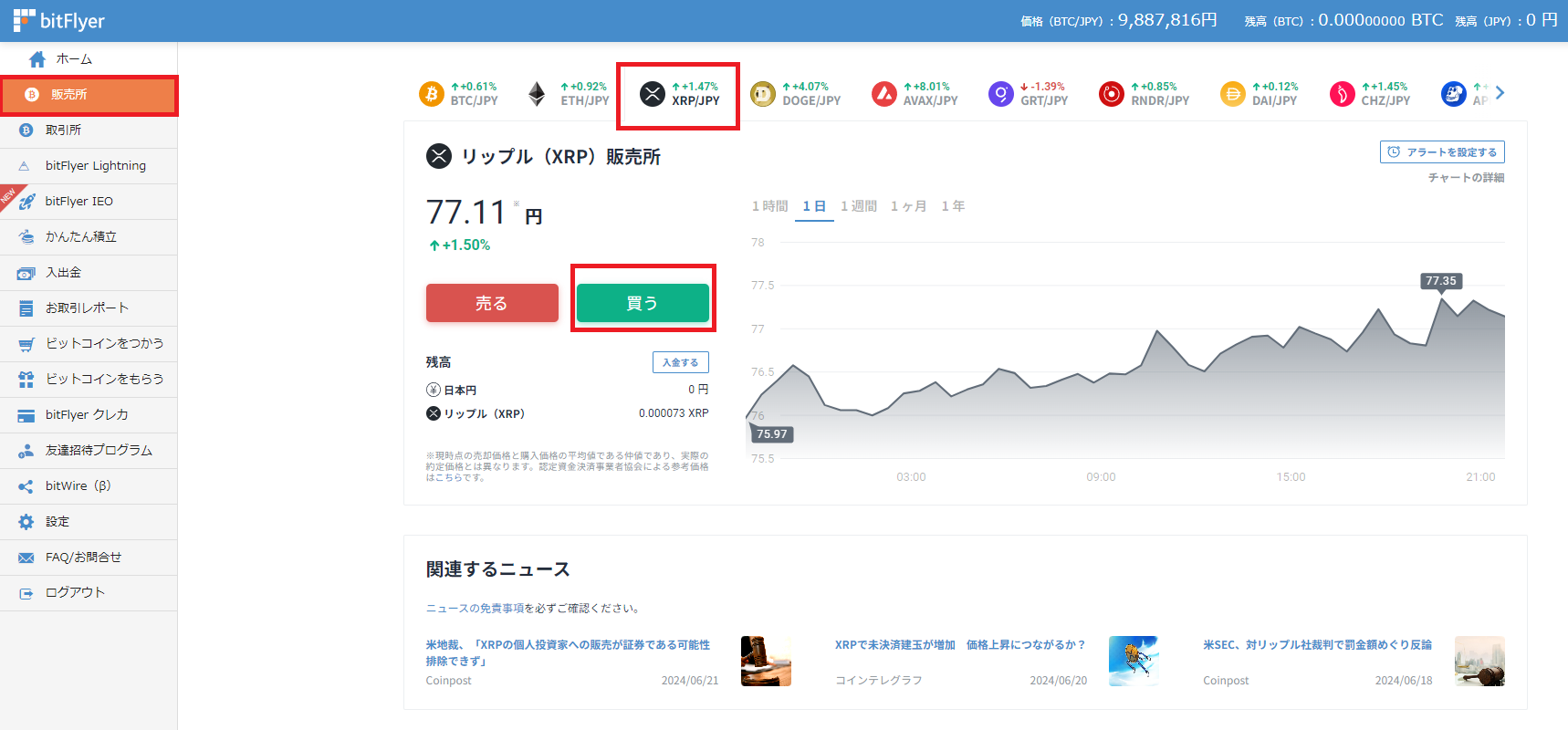Click the 0.000073 XRP balance value
Image resolution: width=1568 pixels, height=730 pixels.
click(674, 413)
